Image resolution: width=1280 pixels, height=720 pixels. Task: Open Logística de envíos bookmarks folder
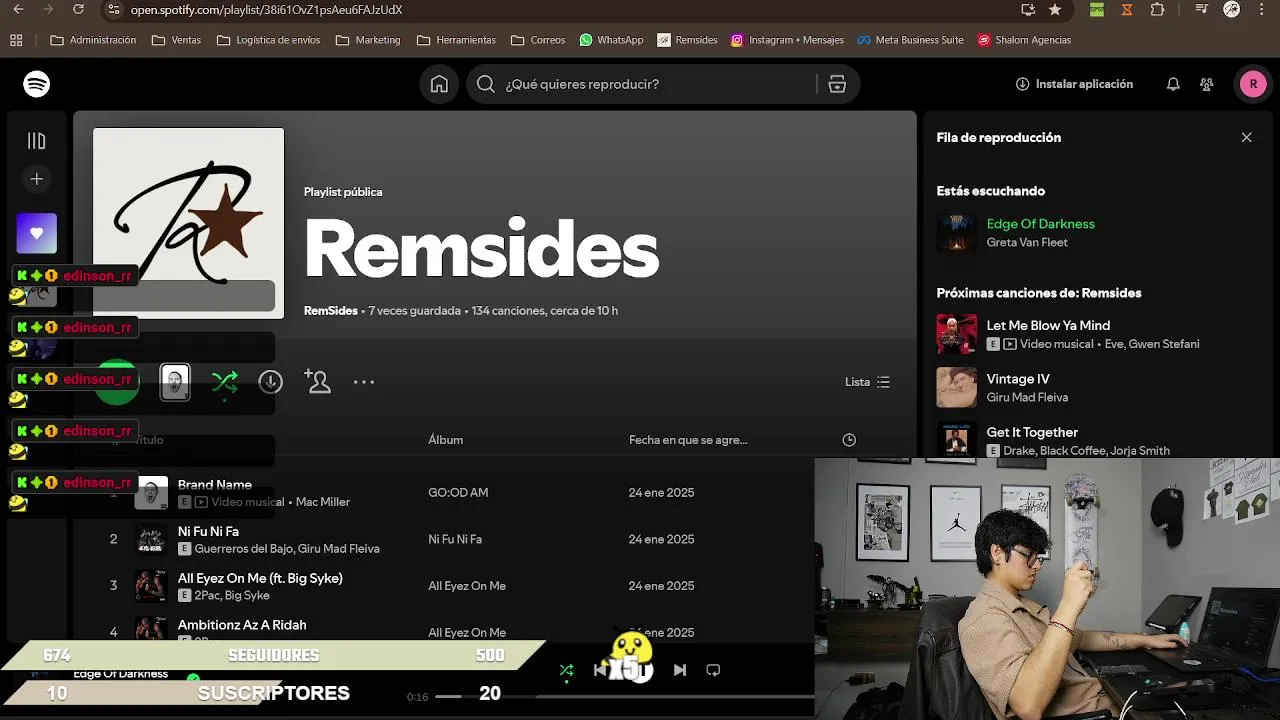268,40
